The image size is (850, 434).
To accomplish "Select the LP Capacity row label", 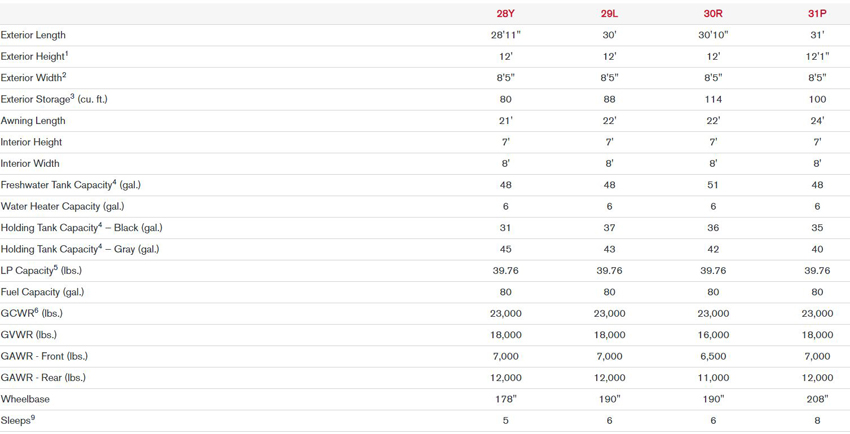I will click(41, 270).
